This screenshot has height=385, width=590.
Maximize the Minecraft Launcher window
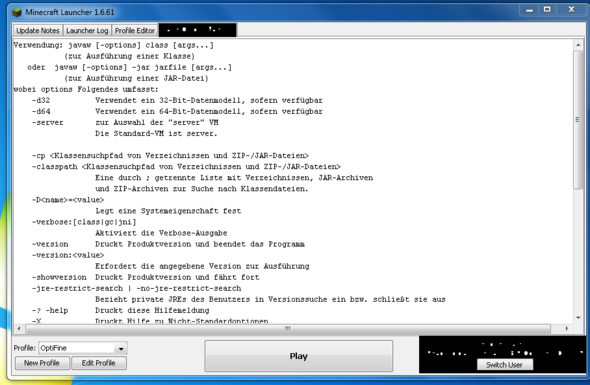(547, 10)
